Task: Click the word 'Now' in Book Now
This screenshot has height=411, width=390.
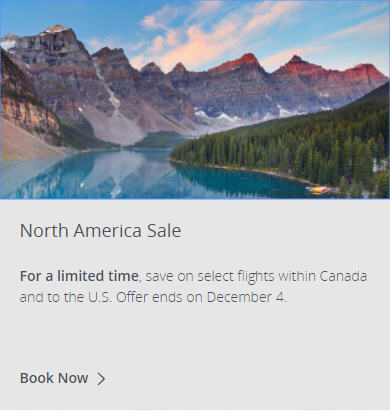Action: [73, 378]
